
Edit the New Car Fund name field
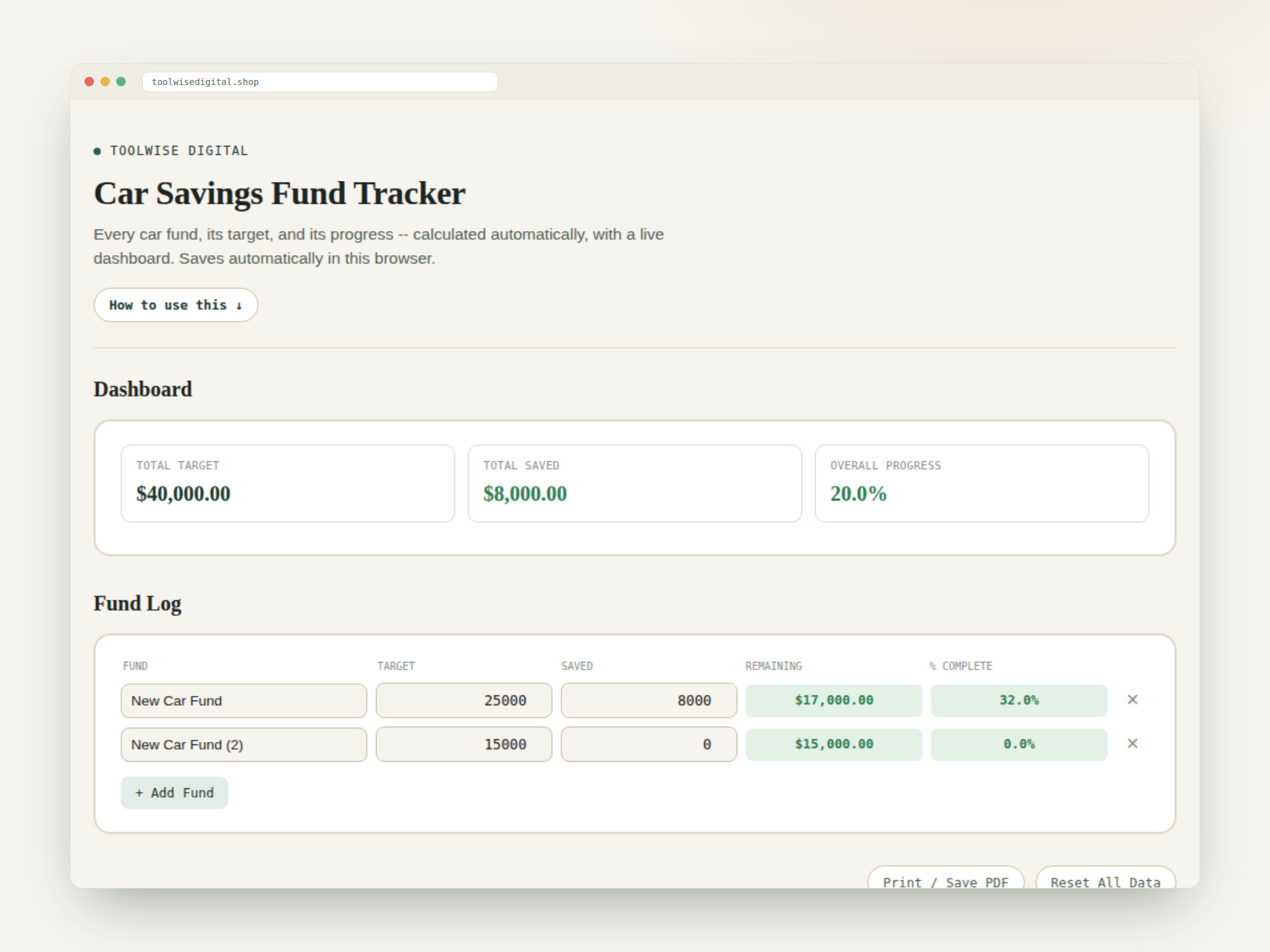point(244,701)
